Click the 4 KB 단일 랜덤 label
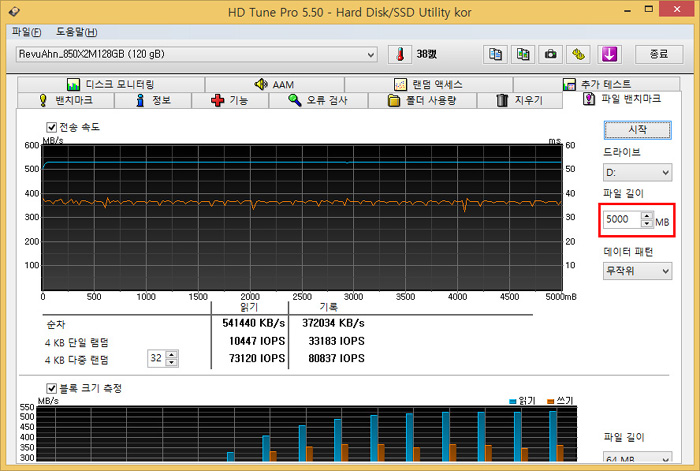The height and width of the screenshot is (471, 700). point(76,342)
